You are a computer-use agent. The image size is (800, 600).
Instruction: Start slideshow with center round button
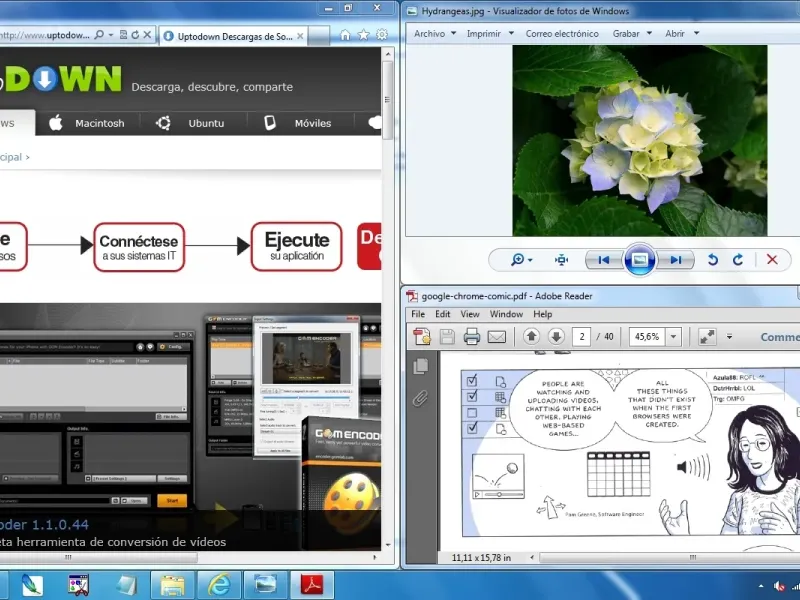pos(640,260)
